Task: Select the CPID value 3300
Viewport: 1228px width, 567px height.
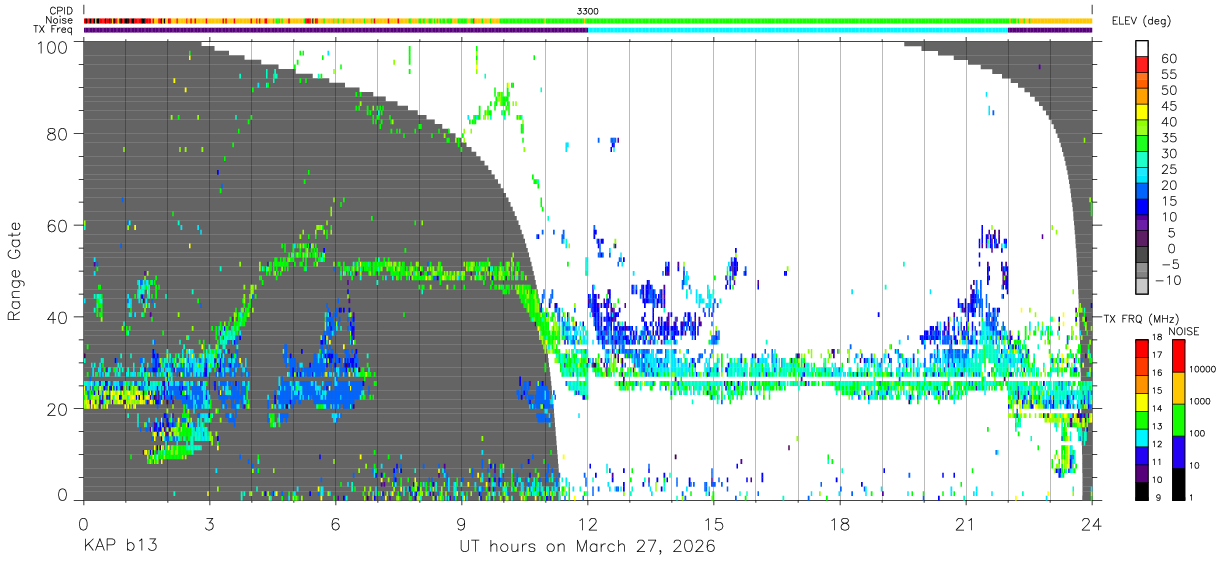Action: point(588,11)
